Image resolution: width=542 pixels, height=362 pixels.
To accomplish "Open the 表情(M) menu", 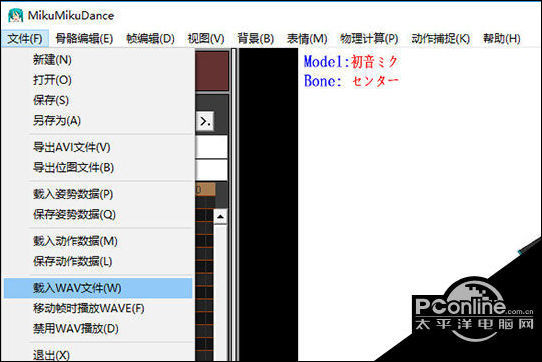I will point(307,38).
